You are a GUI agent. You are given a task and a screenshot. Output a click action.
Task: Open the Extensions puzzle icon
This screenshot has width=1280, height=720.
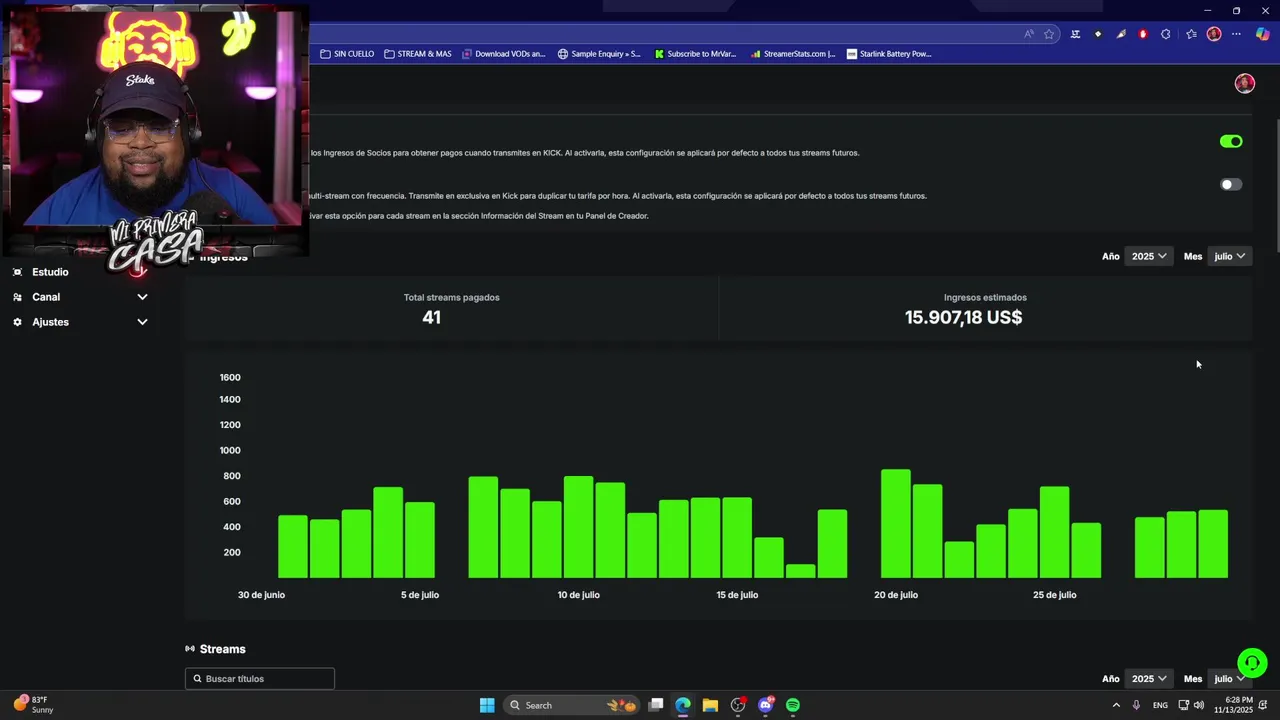[x=1166, y=34]
